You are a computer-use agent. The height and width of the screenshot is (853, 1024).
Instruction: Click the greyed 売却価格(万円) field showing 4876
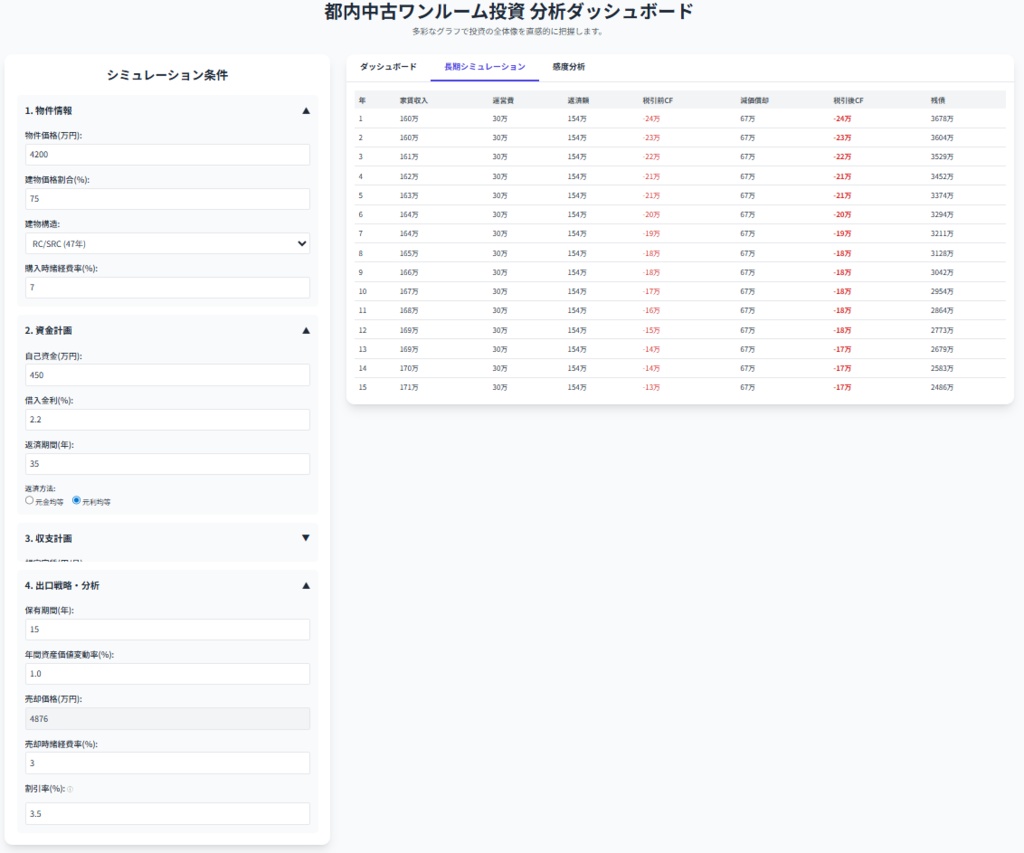(167, 718)
